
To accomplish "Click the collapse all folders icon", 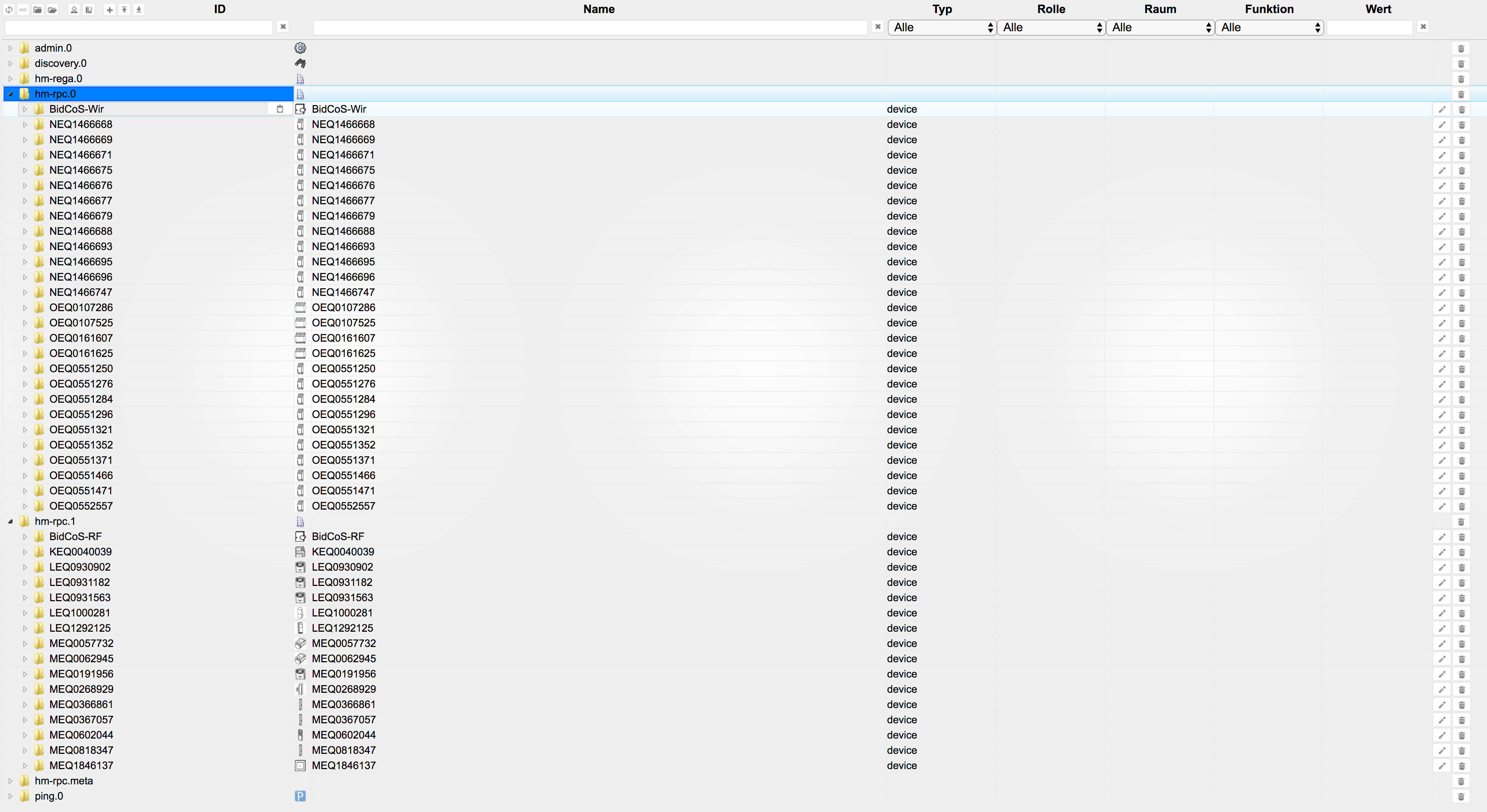I will (x=37, y=10).
